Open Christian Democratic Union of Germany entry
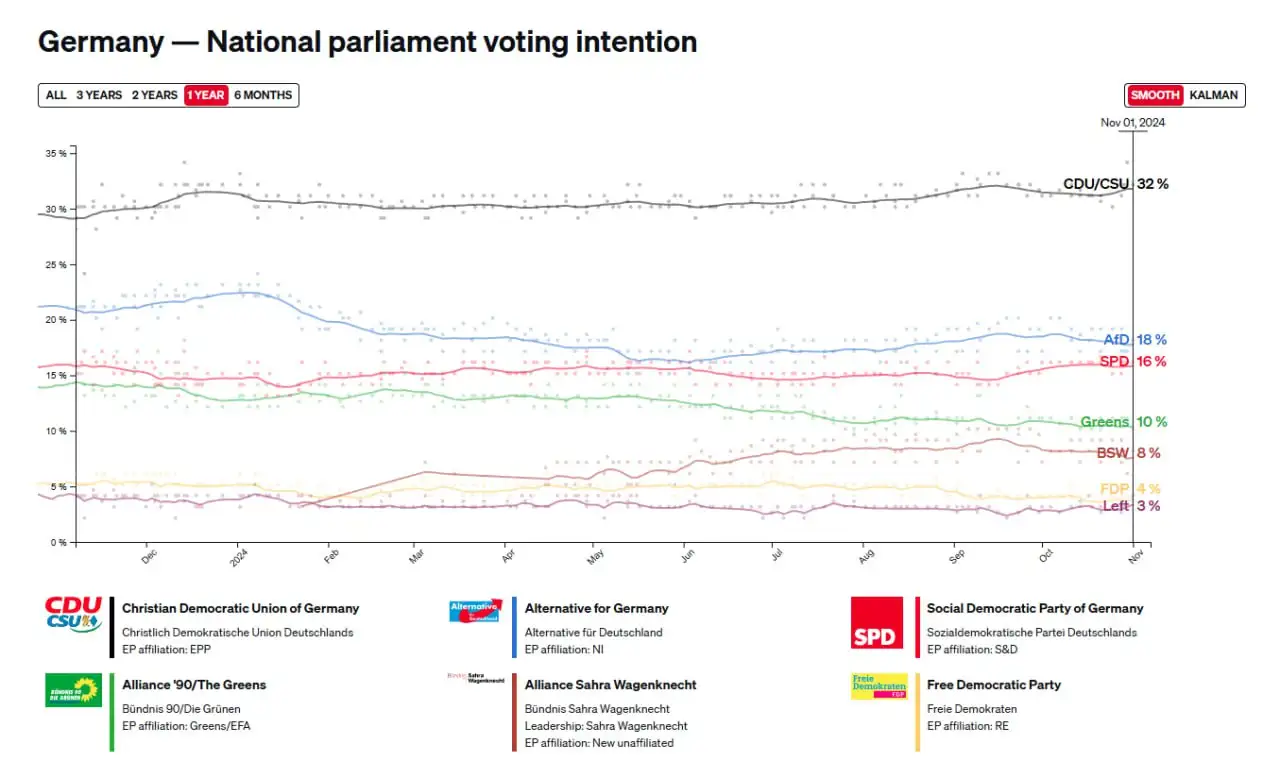The width and height of the screenshot is (1280, 761). coord(240,608)
